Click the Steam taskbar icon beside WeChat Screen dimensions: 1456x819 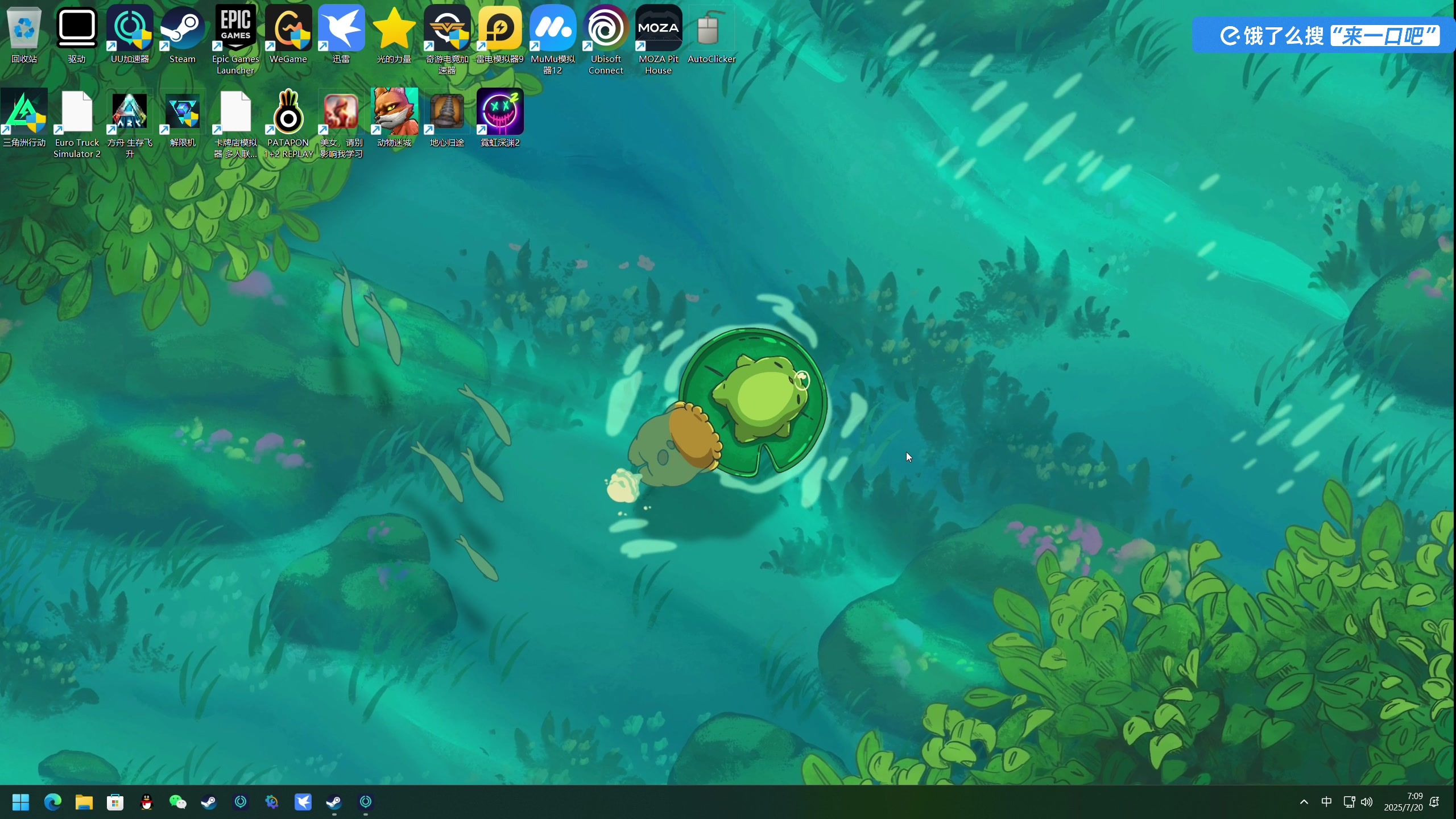(209, 802)
